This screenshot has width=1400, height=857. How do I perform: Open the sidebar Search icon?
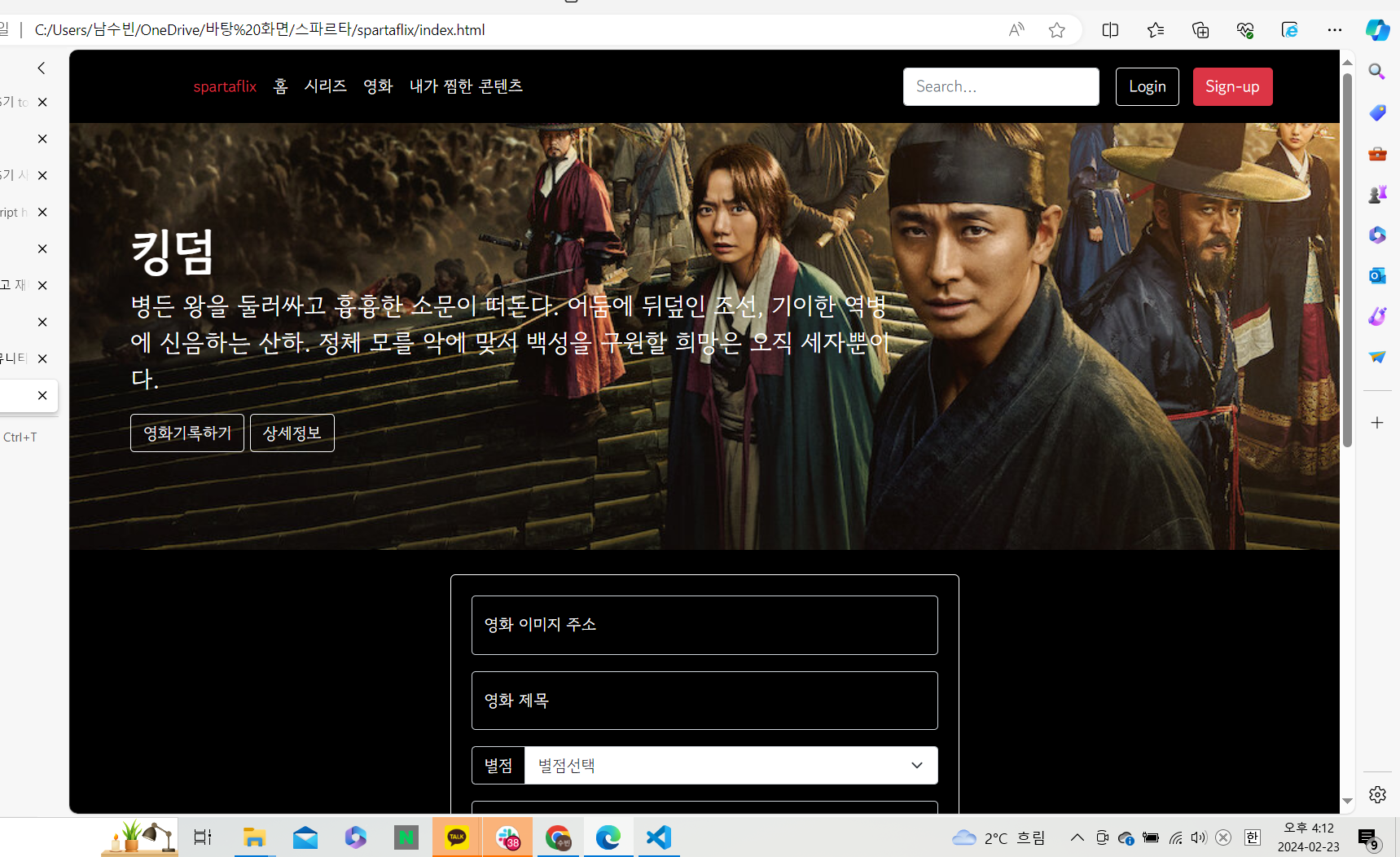click(x=1377, y=72)
